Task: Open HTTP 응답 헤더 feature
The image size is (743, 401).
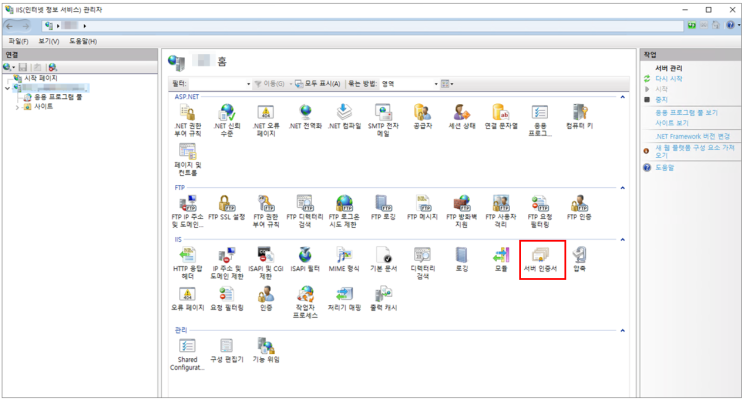Action: 188,263
